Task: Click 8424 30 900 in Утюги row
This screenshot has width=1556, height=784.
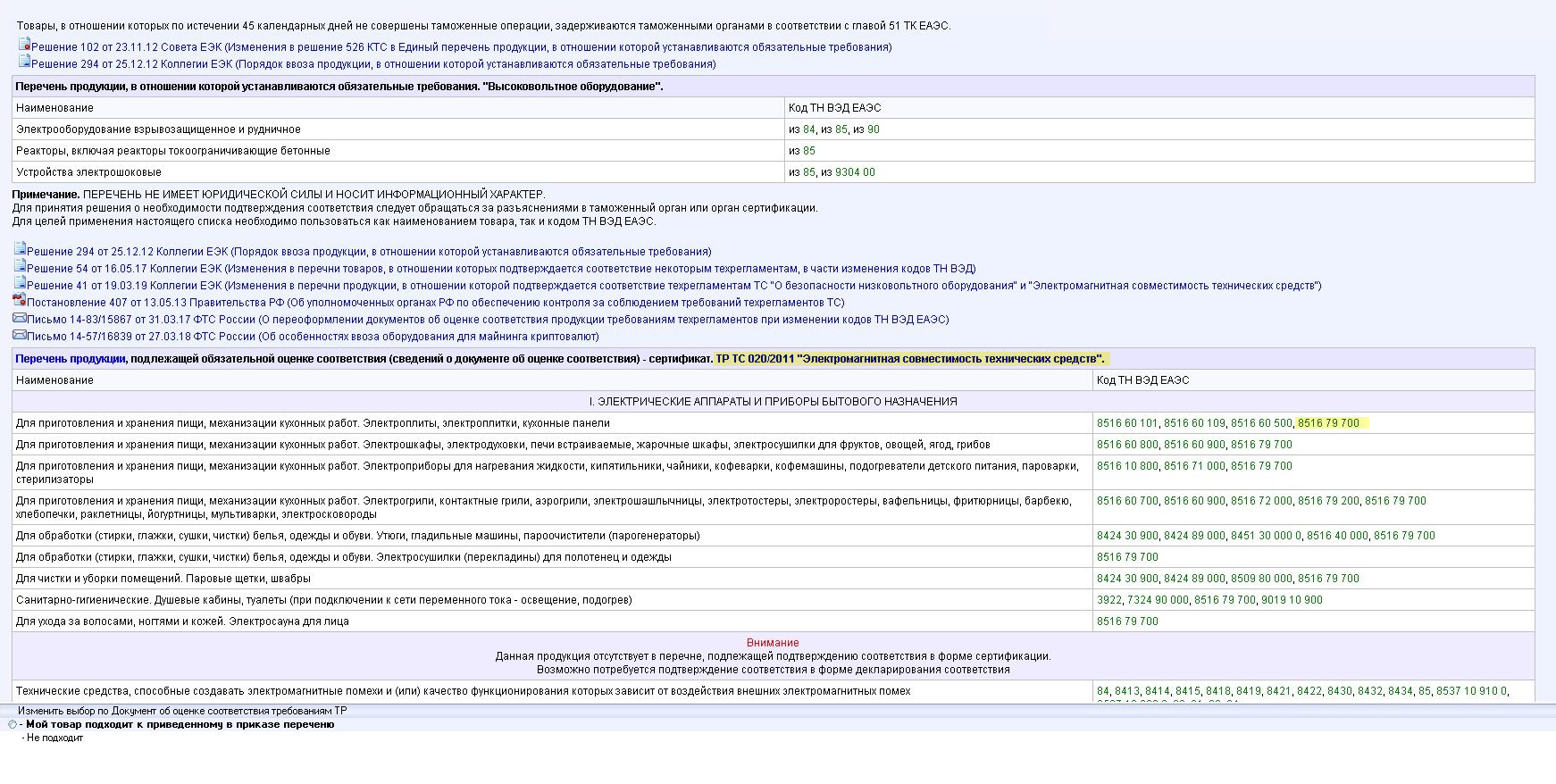Action: click(x=1127, y=536)
